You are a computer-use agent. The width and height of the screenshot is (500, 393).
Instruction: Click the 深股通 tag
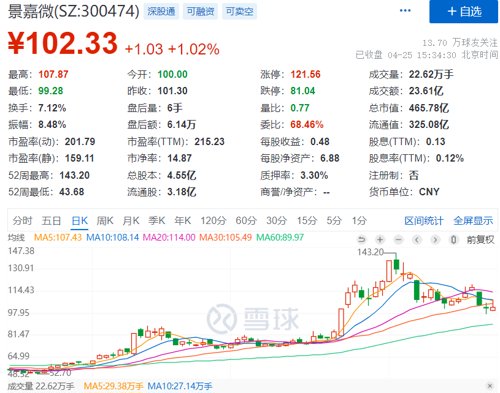click(161, 12)
